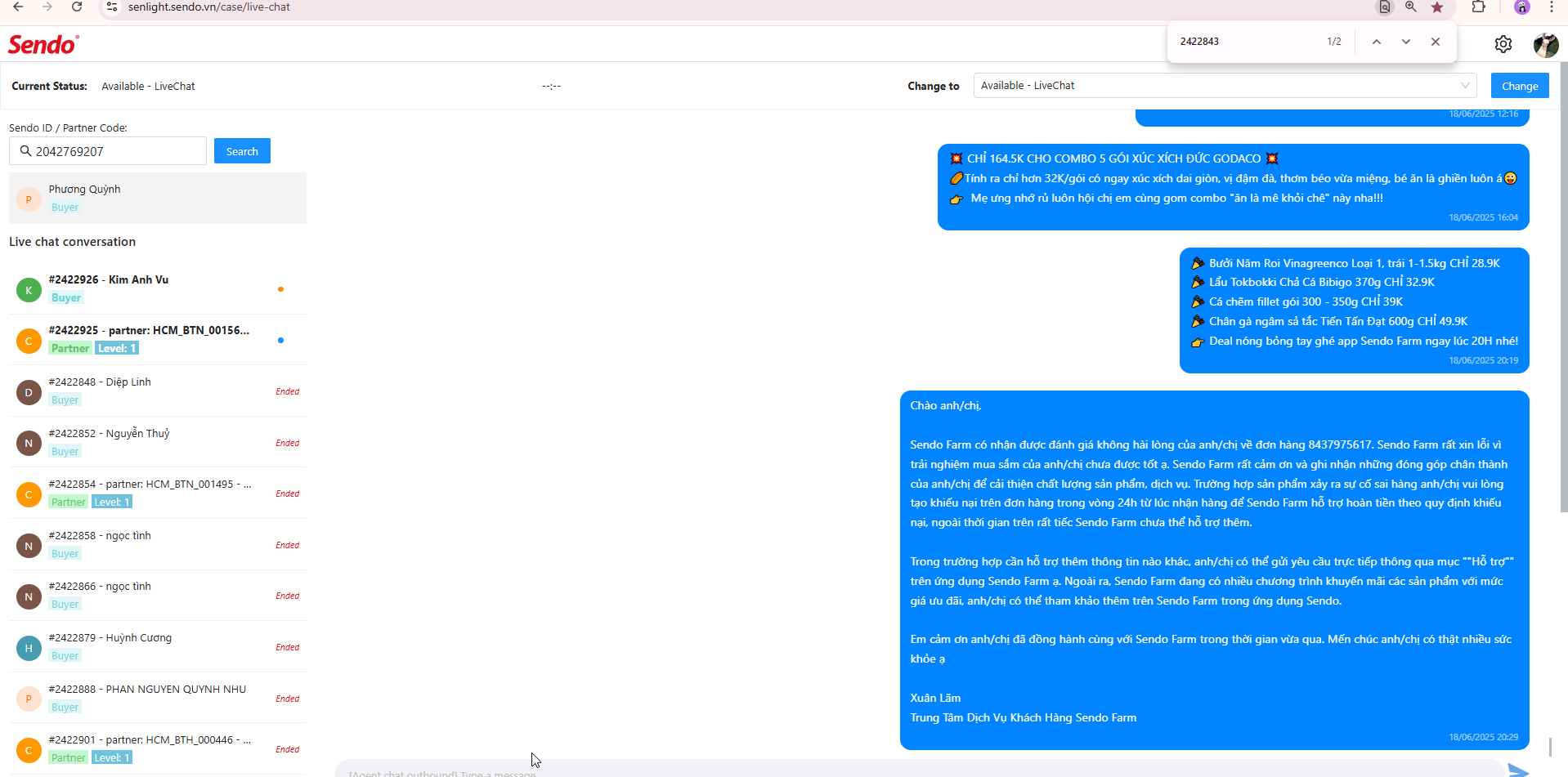Reload the senlight.sendo.vn page
Screen dimensions: 1568x777
click(x=77, y=7)
